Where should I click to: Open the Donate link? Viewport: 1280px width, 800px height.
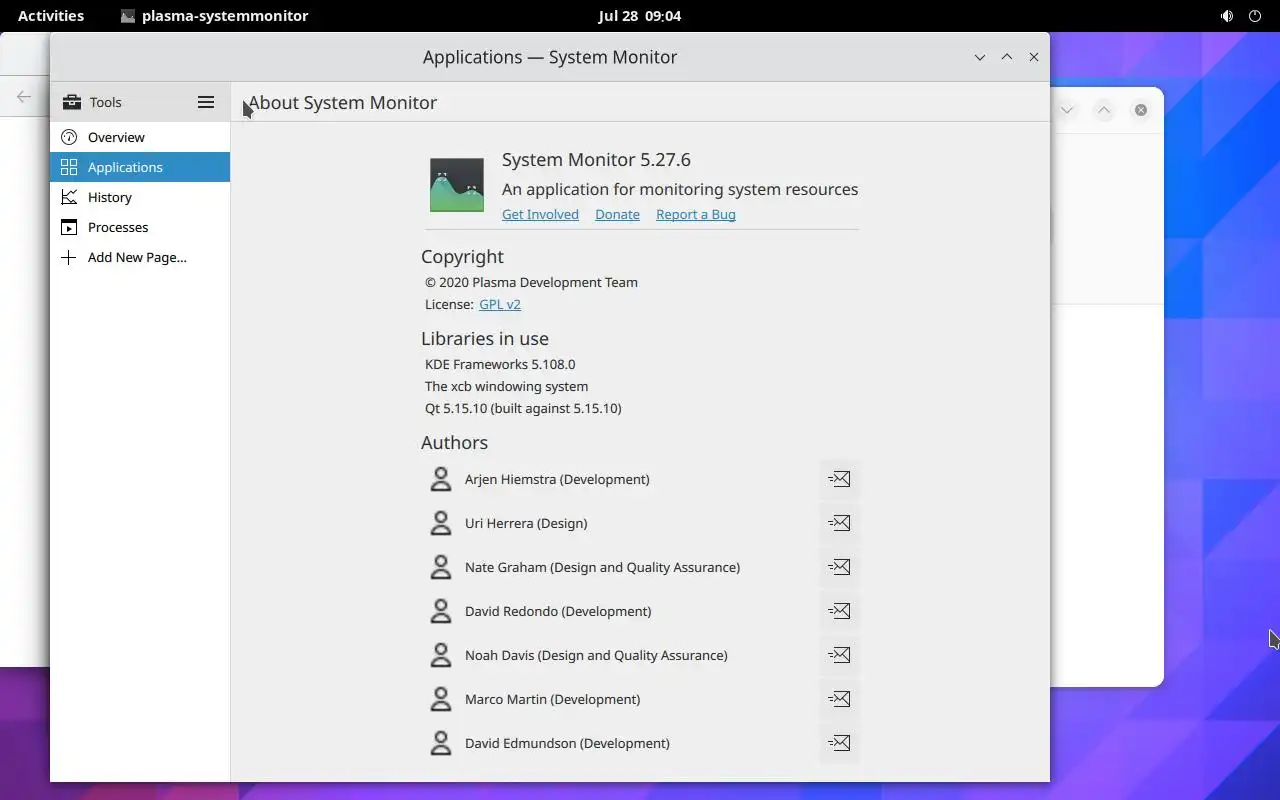pos(617,214)
